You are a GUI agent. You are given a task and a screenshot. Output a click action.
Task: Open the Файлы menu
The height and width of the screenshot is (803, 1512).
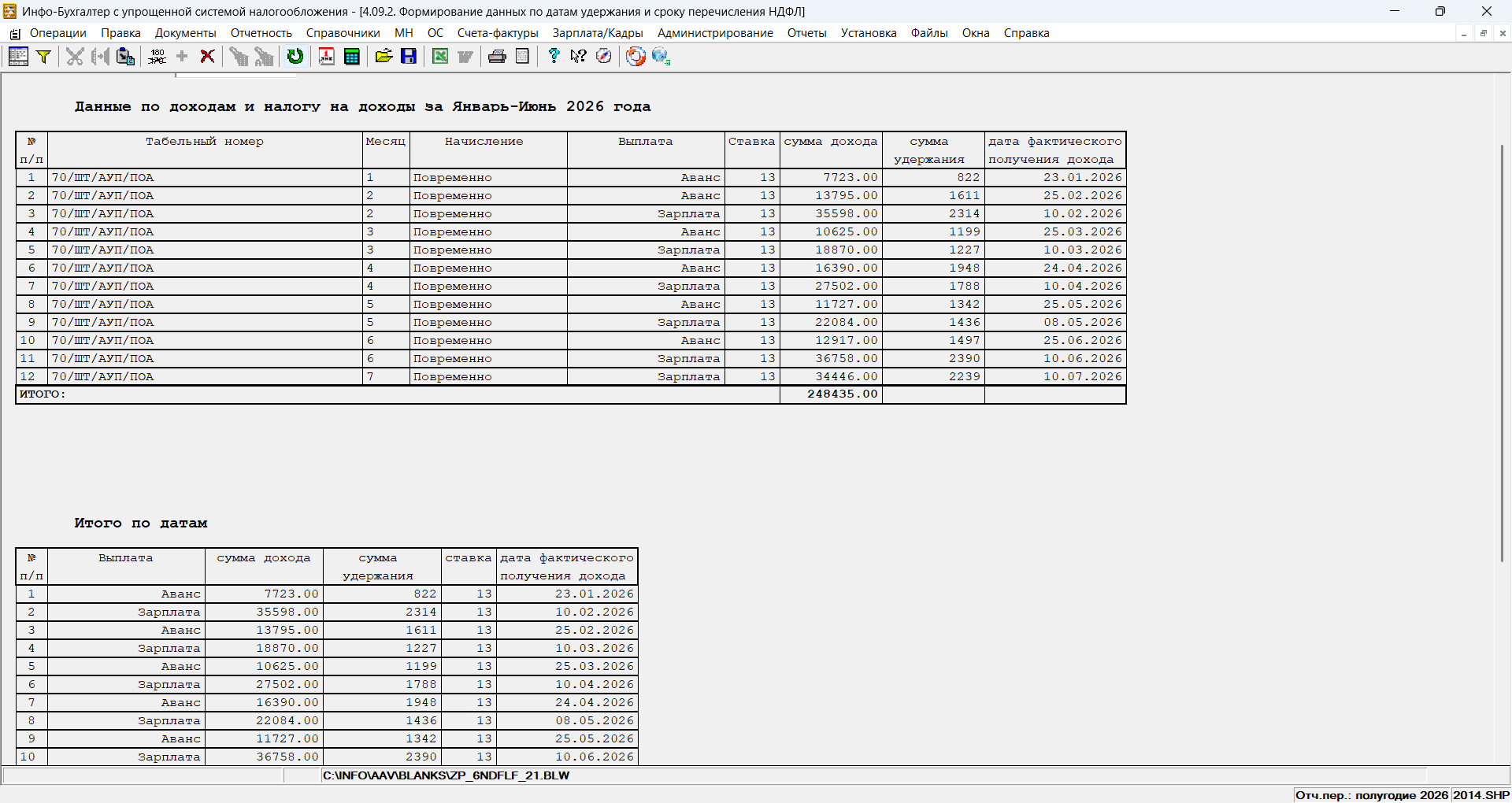point(929,33)
